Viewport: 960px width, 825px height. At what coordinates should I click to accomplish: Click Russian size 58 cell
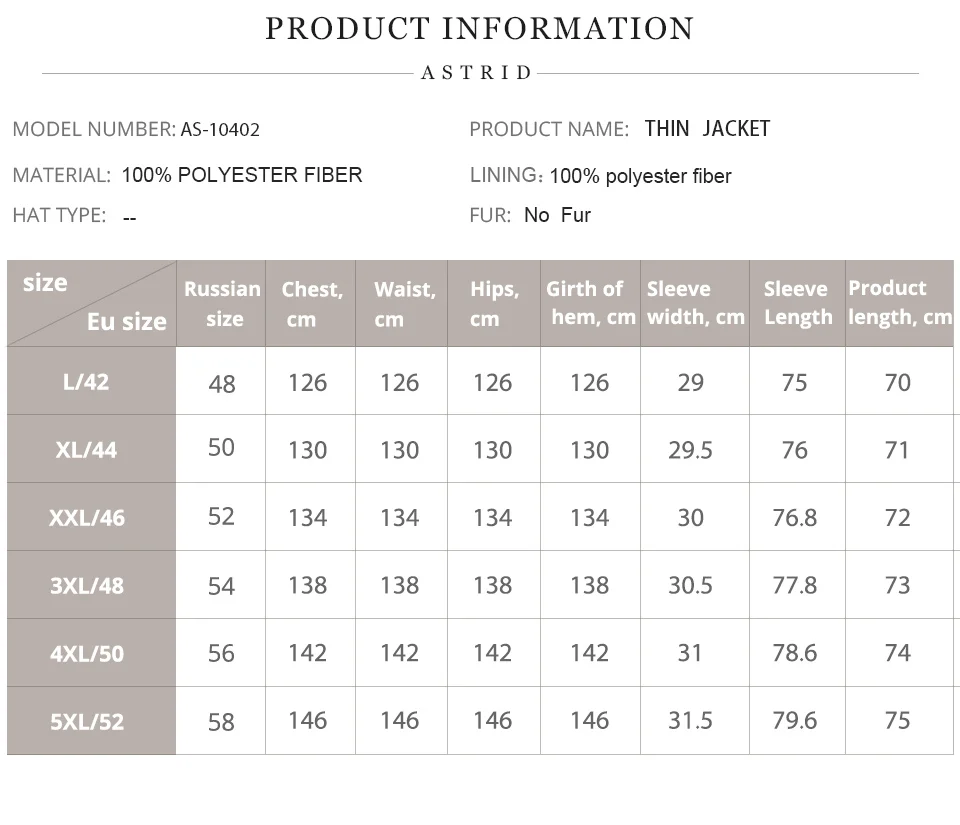coord(221,721)
